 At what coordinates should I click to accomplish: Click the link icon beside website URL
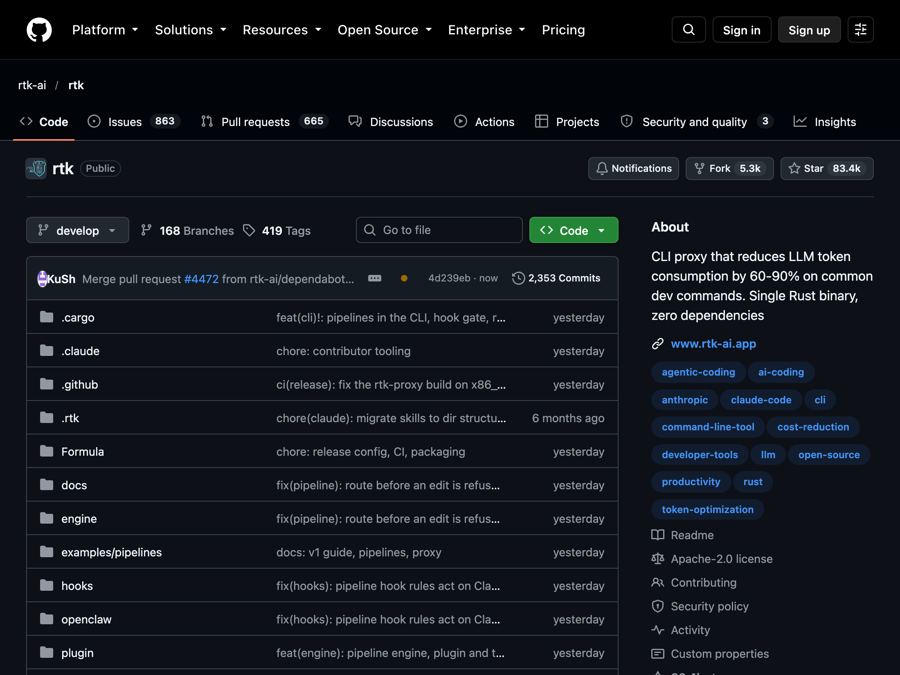tap(658, 344)
